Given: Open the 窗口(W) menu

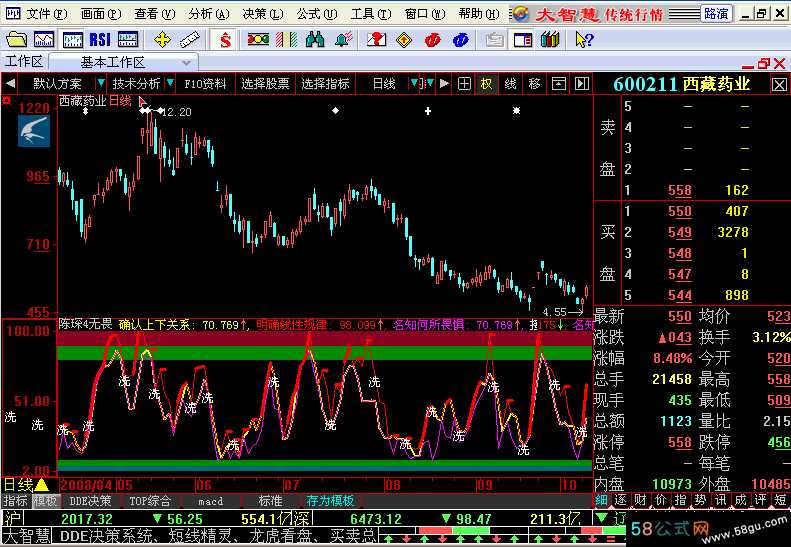Looking at the screenshot, I should (425, 14).
